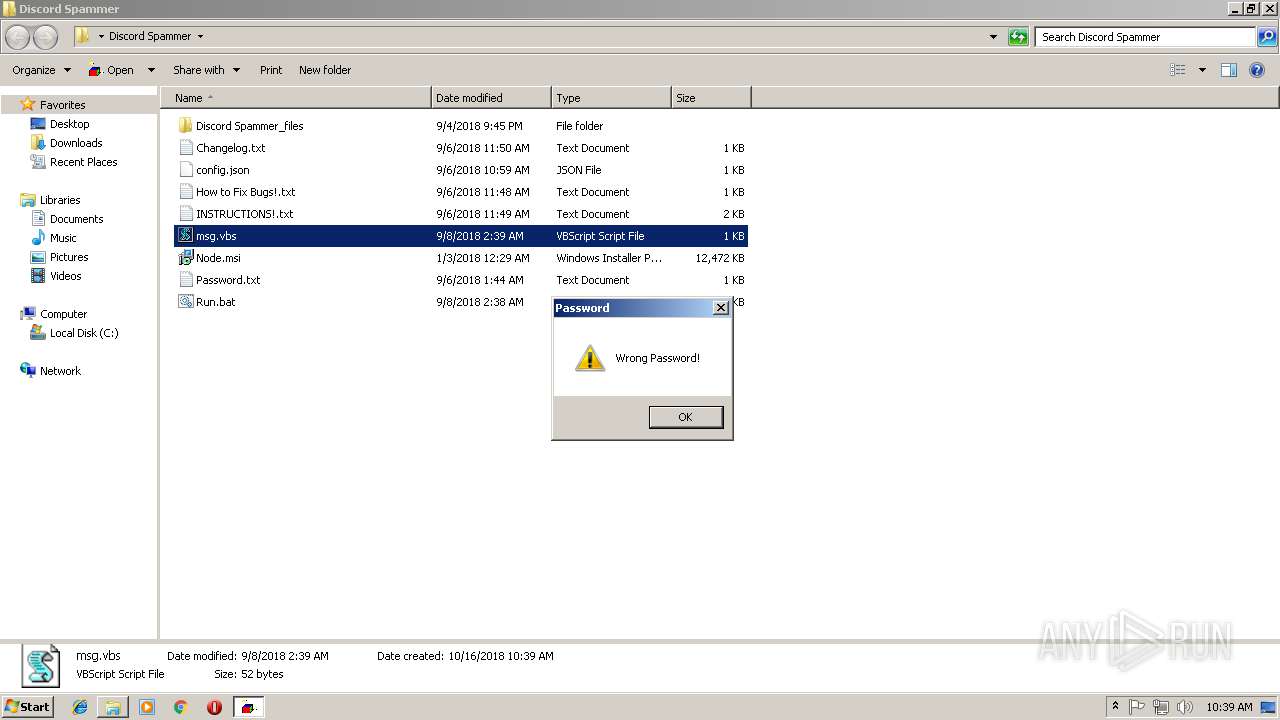The height and width of the screenshot is (720, 1280).
Task: Launch Google Chrome from the taskbar
Action: click(x=180, y=707)
